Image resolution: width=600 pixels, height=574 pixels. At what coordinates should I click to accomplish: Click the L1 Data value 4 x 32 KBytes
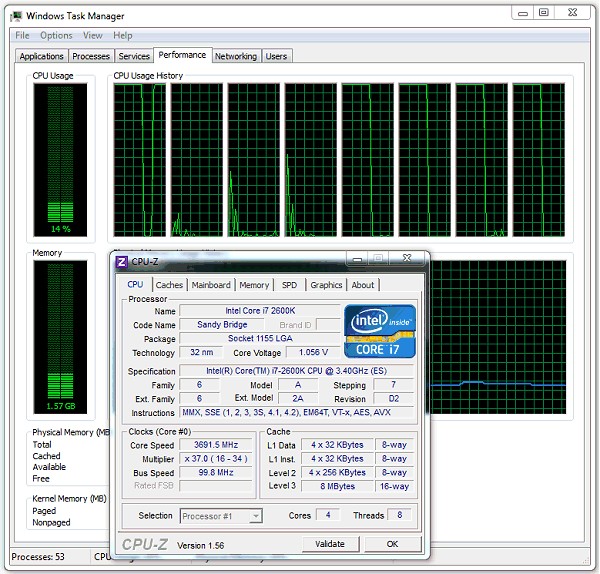(x=337, y=445)
